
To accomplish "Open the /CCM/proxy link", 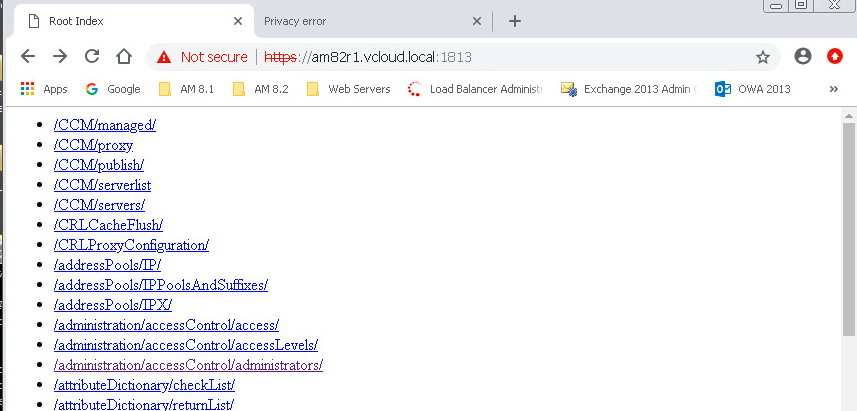I will (93, 145).
